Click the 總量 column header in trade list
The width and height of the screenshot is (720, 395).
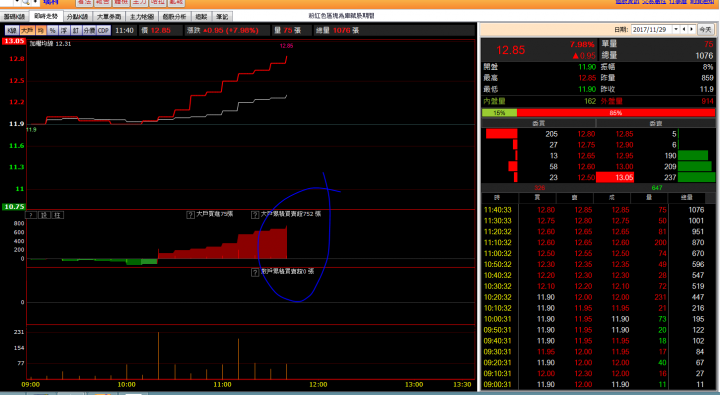click(686, 198)
